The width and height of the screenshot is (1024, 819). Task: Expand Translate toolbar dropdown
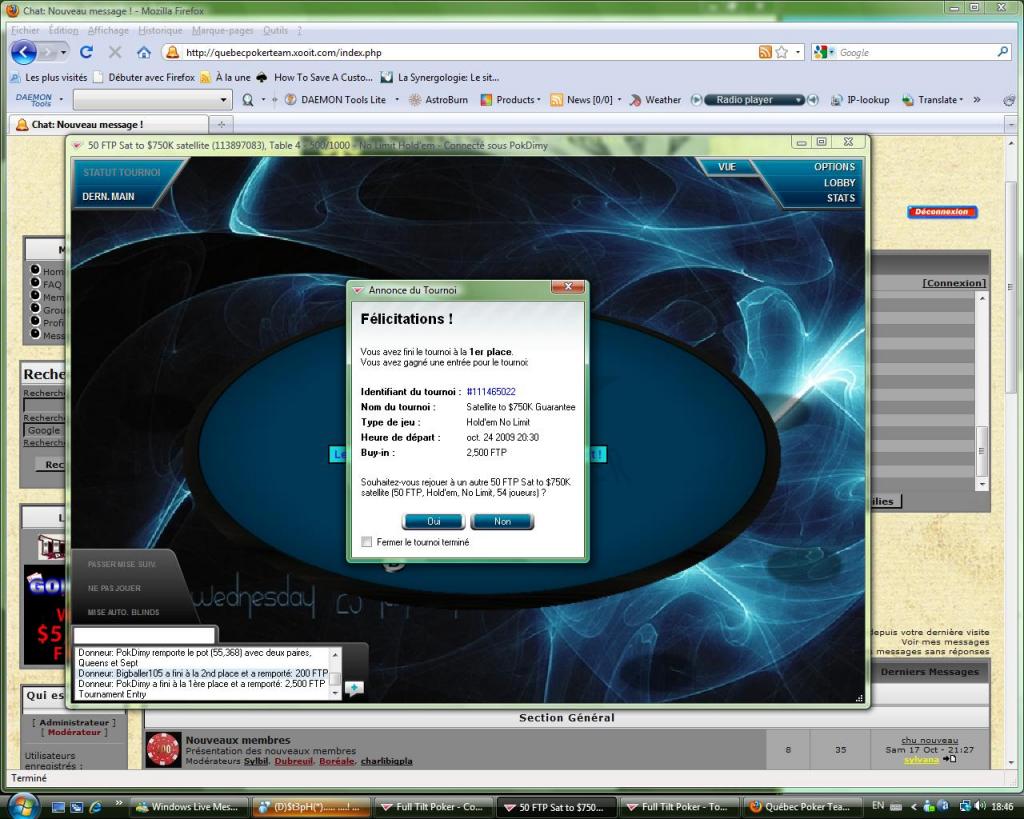tap(961, 100)
